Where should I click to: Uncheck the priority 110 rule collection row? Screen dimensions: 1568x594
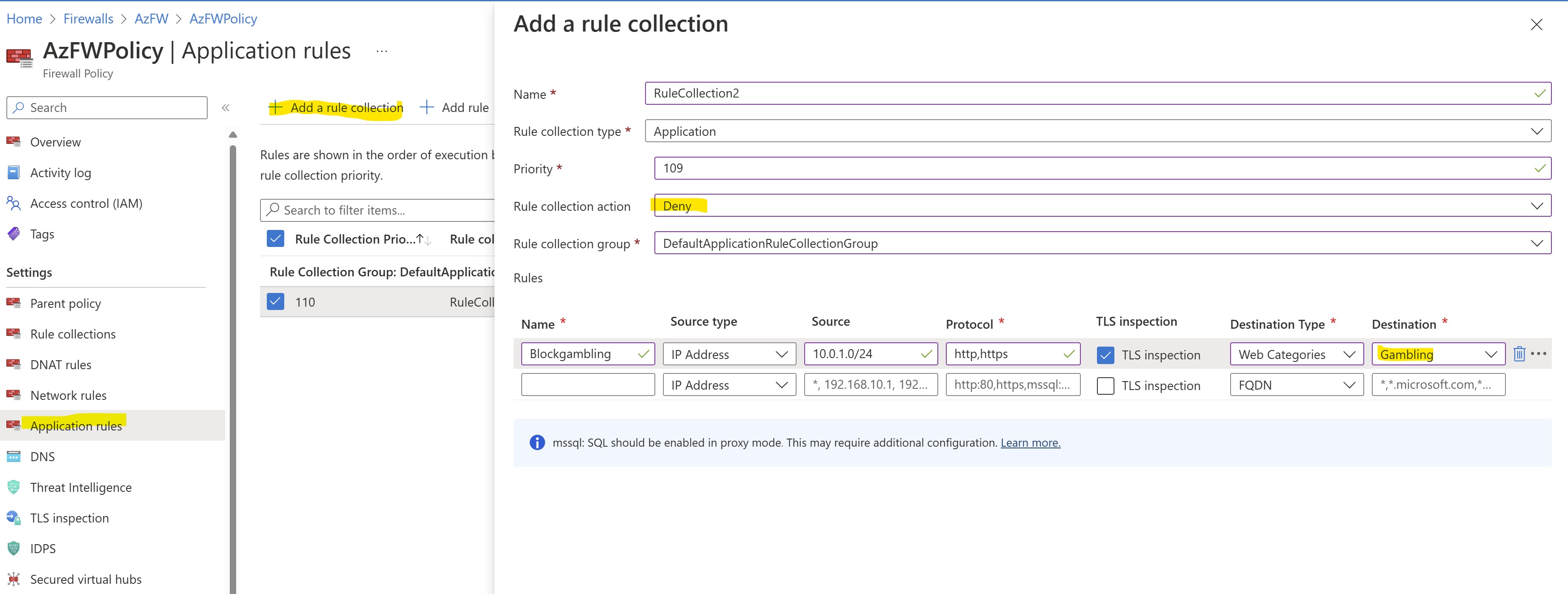point(276,302)
